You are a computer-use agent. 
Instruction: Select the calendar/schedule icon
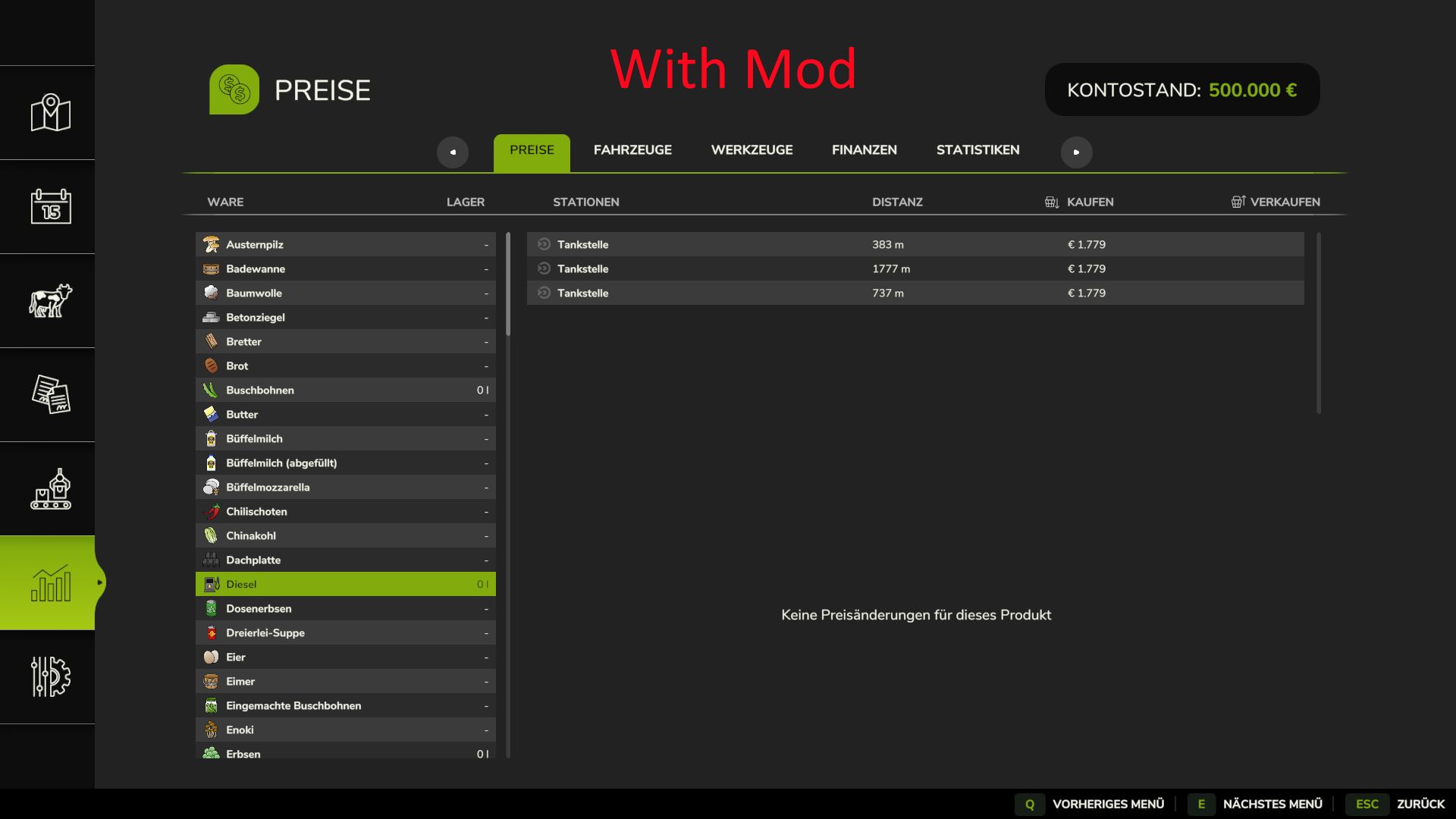[51, 205]
